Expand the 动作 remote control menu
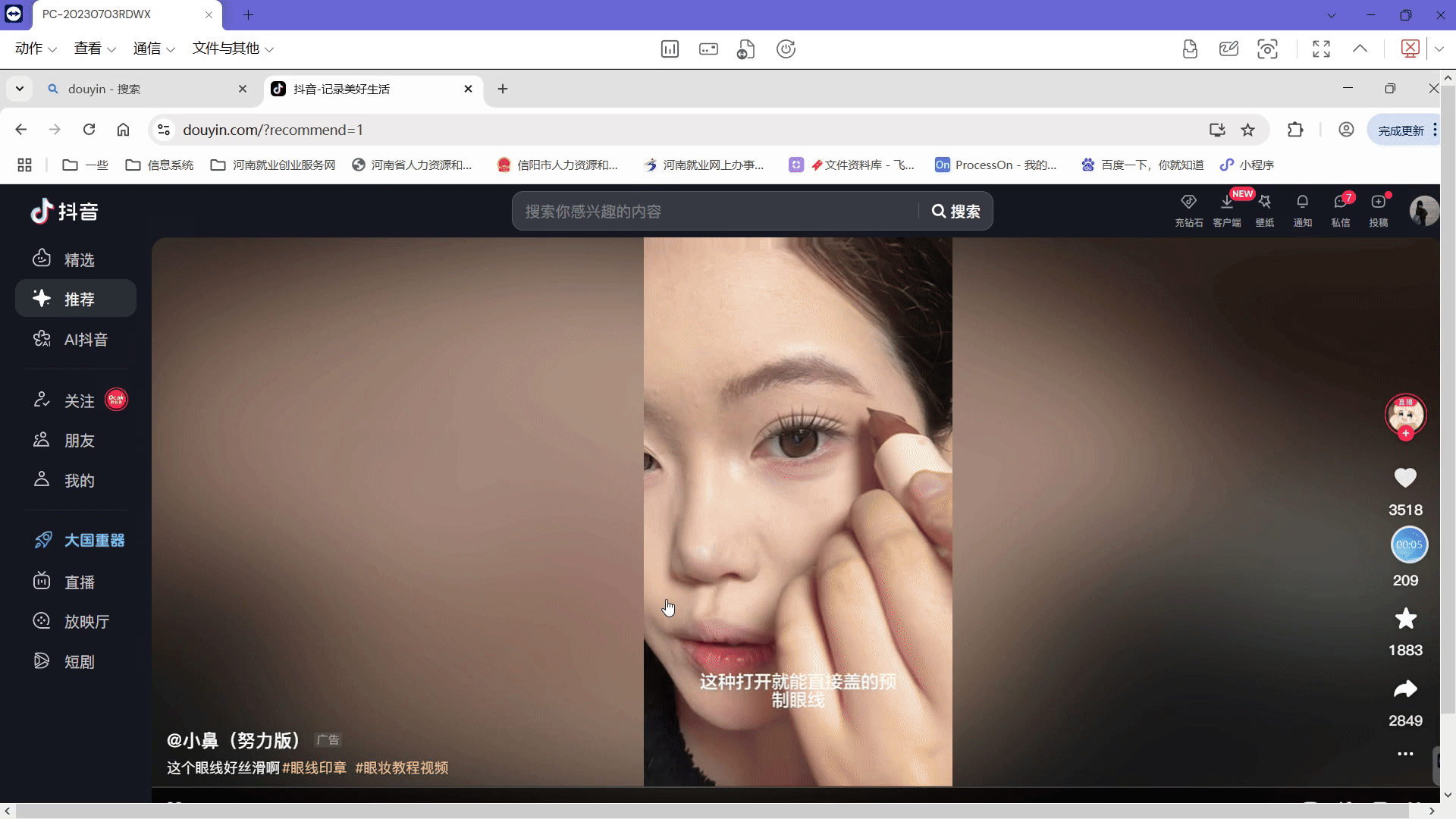 (x=36, y=49)
